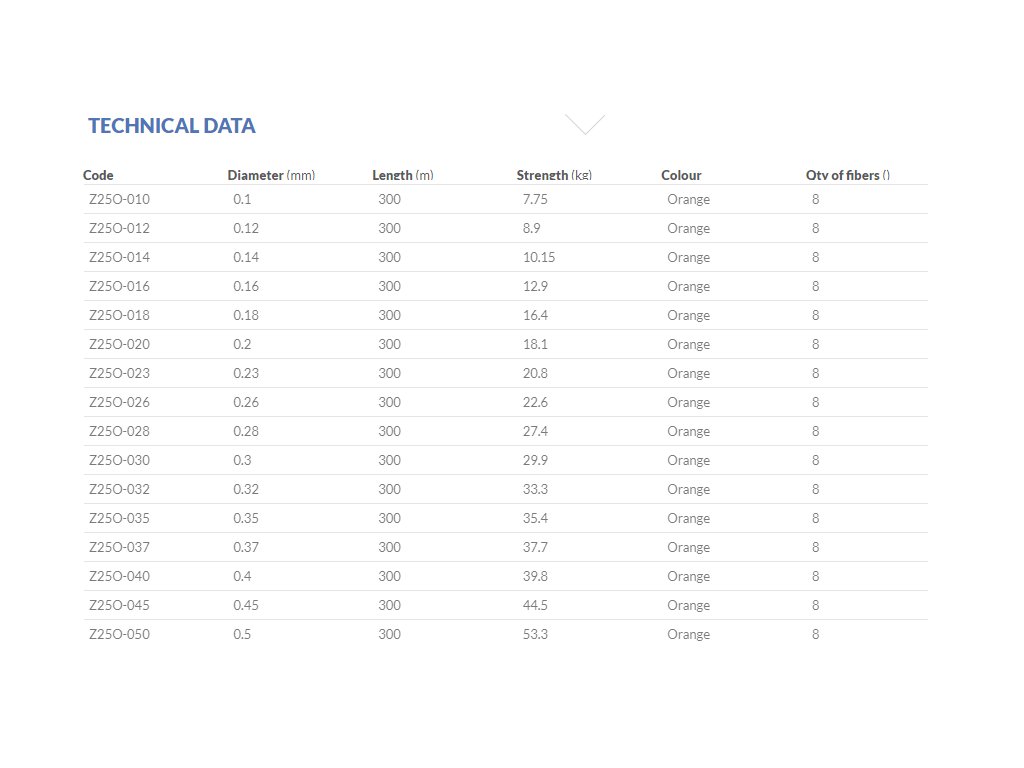Select the Z25O-050 code cell
The width and height of the screenshot is (1024, 768).
(119, 634)
